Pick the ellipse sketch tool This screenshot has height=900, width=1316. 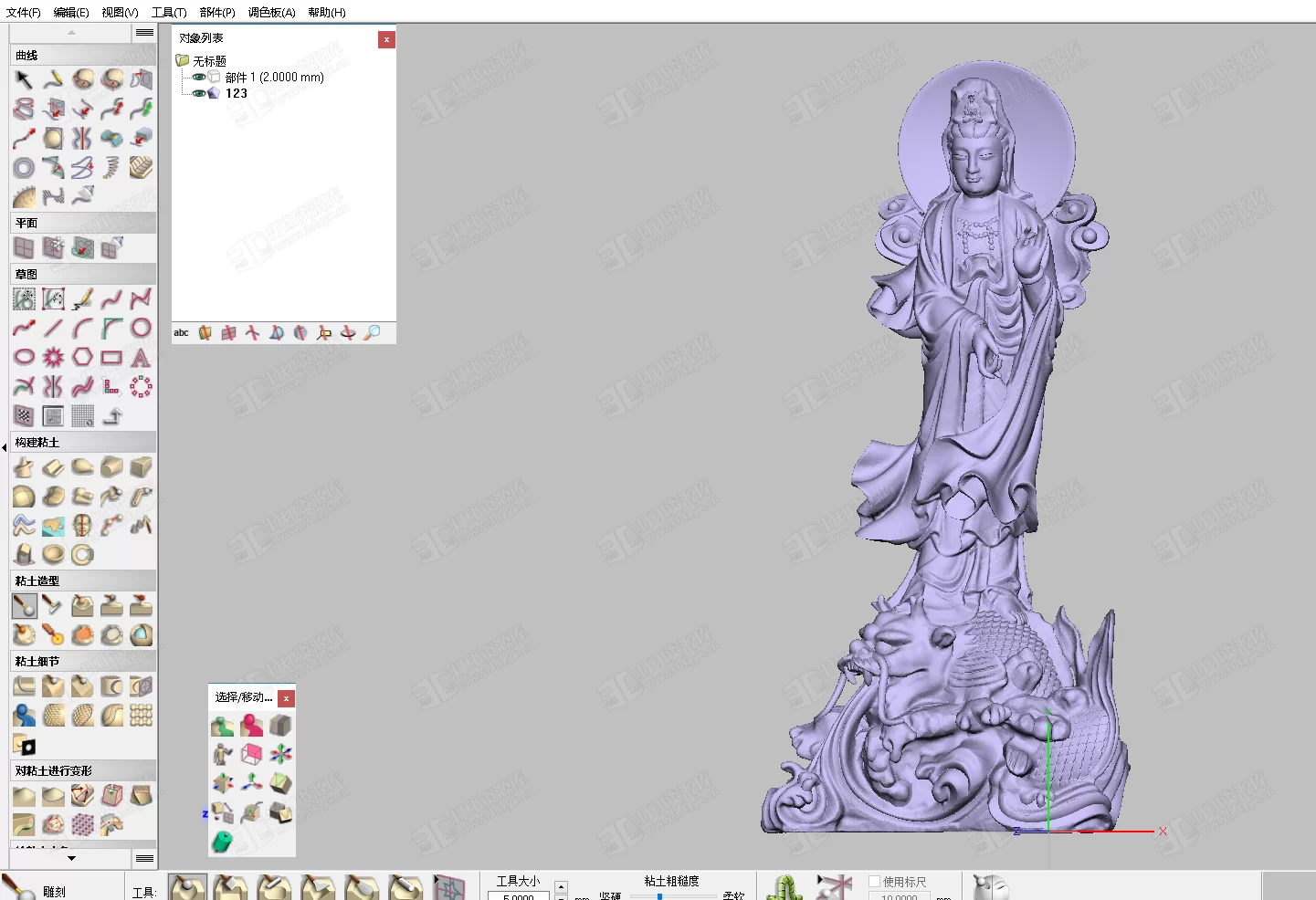tap(25, 357)
